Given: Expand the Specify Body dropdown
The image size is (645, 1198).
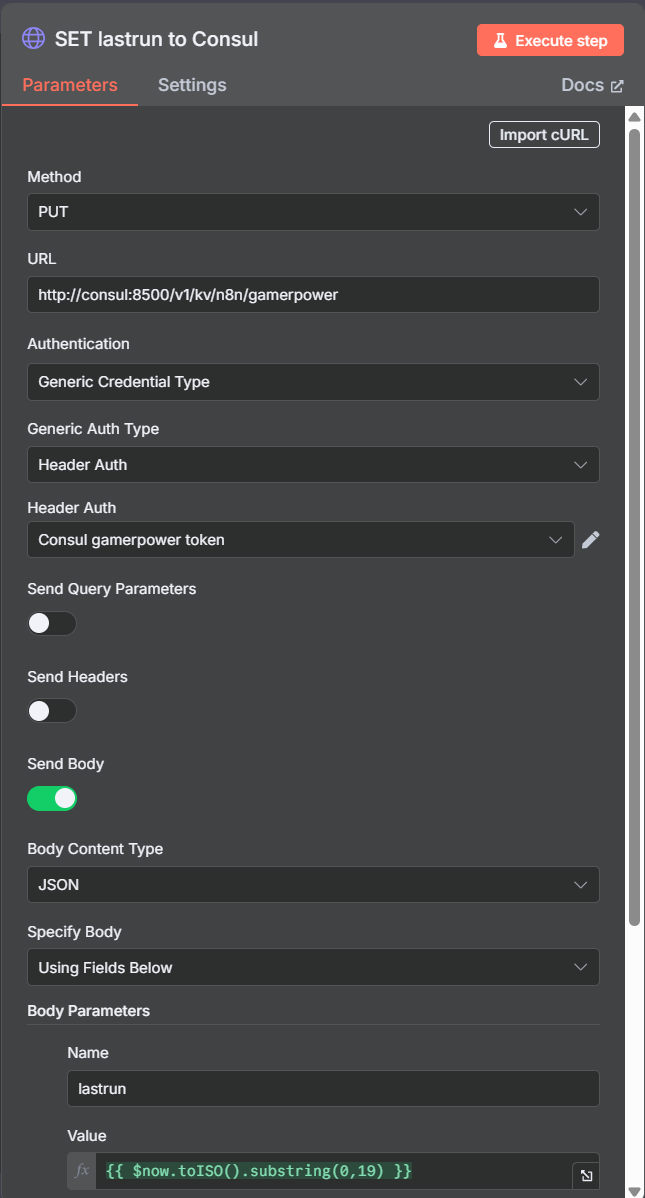Looking at the screenshot, I should [x=313, y=968].
